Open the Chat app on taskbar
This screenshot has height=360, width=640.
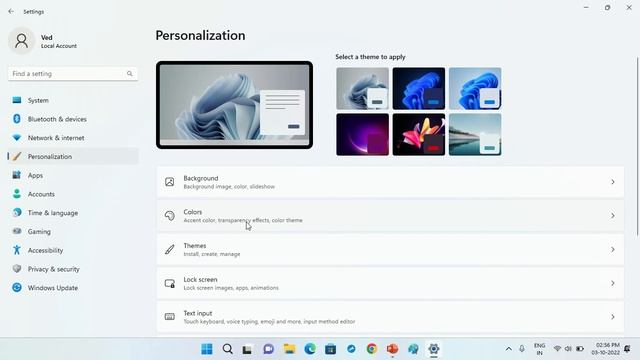[x=269, y=349]
